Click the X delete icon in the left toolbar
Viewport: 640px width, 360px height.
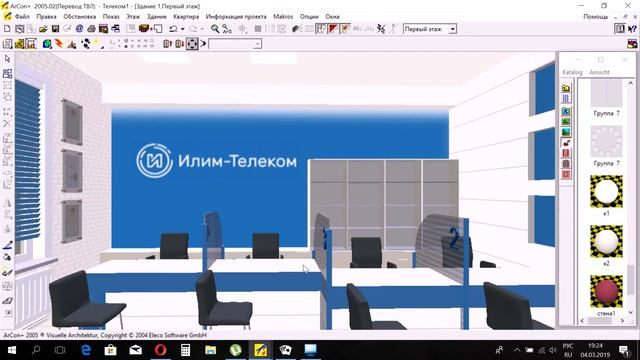(x=7, y=123)
